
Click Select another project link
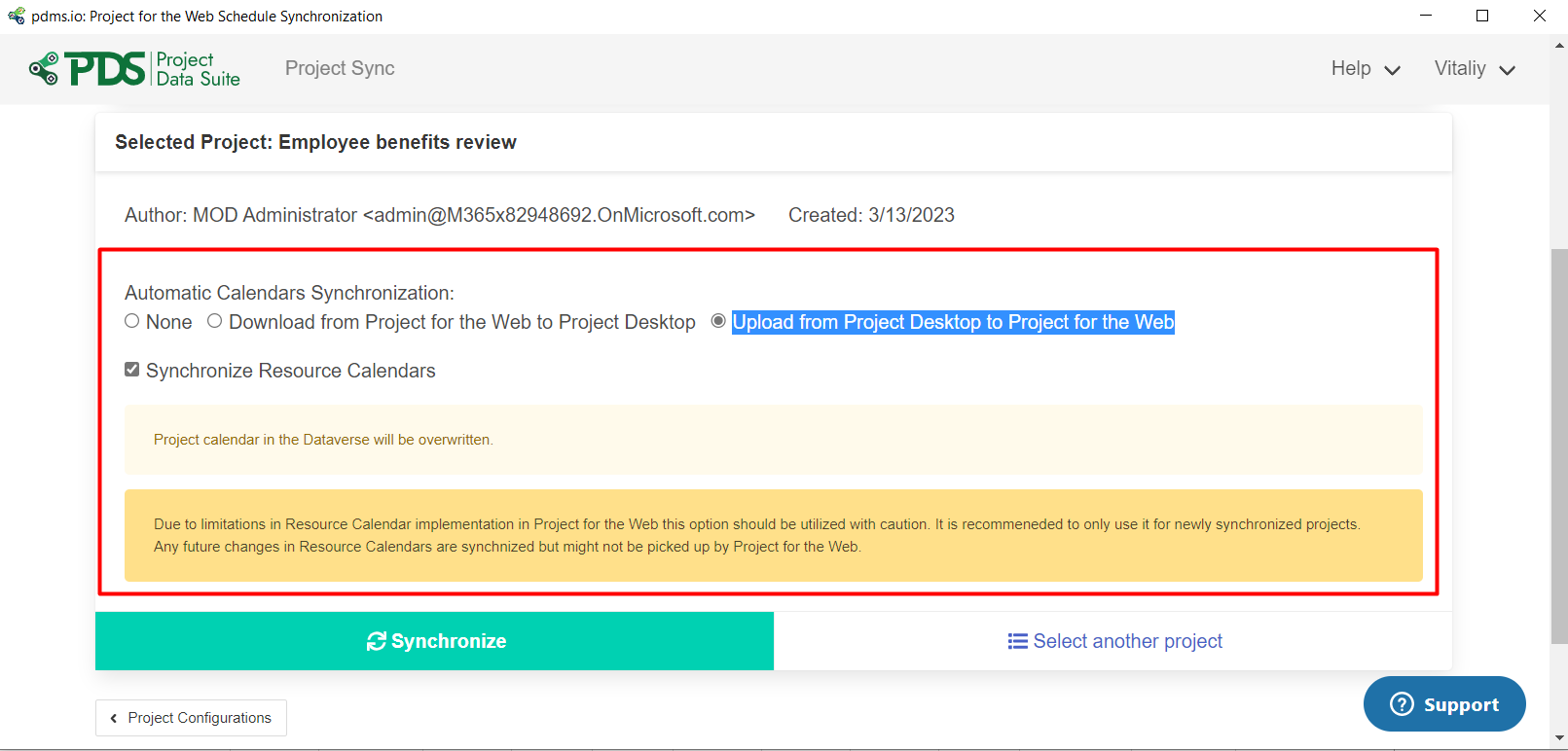[1114, 641]
